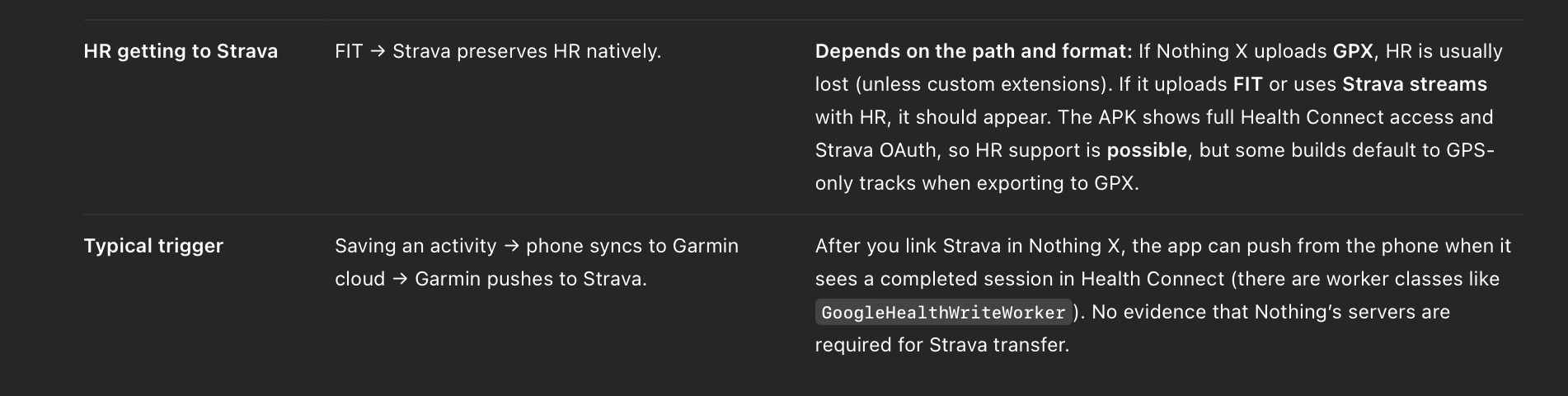Screen dimensions: 1568x396
Task: Click 'Saving an activity' text in Garmin column
Action: tap(415, 246)
